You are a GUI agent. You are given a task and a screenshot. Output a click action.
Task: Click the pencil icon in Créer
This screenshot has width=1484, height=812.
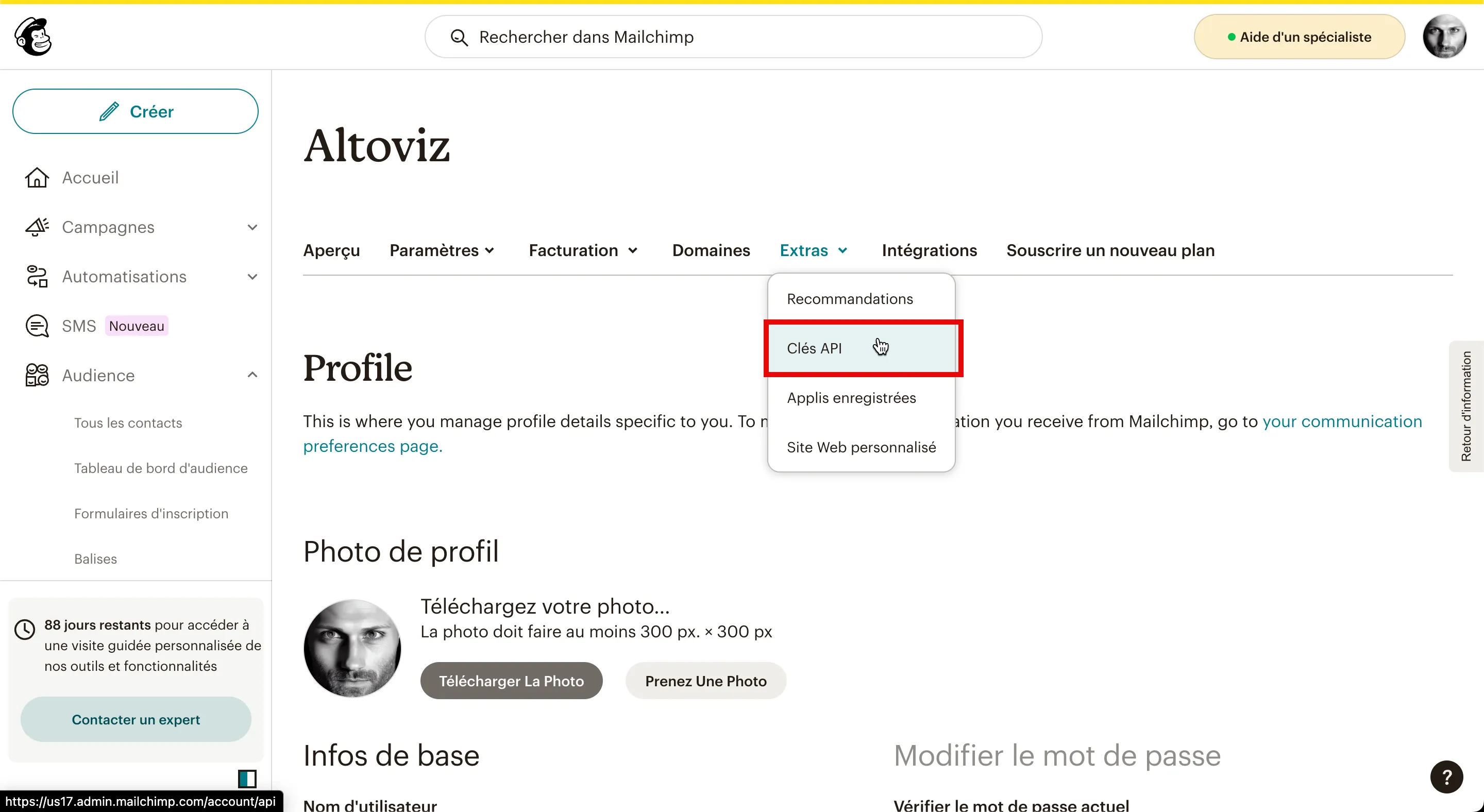click(x=109, y=111)
